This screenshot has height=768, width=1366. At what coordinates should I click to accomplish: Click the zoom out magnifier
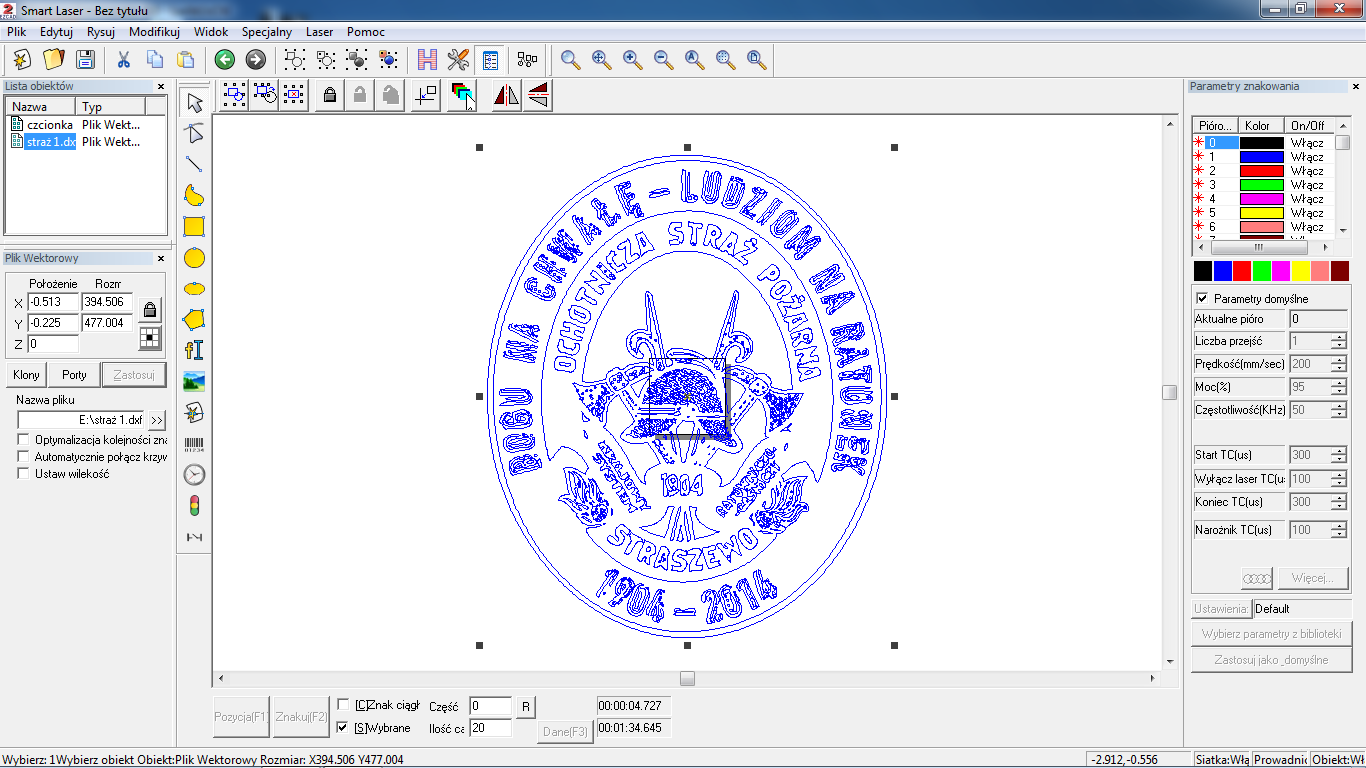click(663, 59)
